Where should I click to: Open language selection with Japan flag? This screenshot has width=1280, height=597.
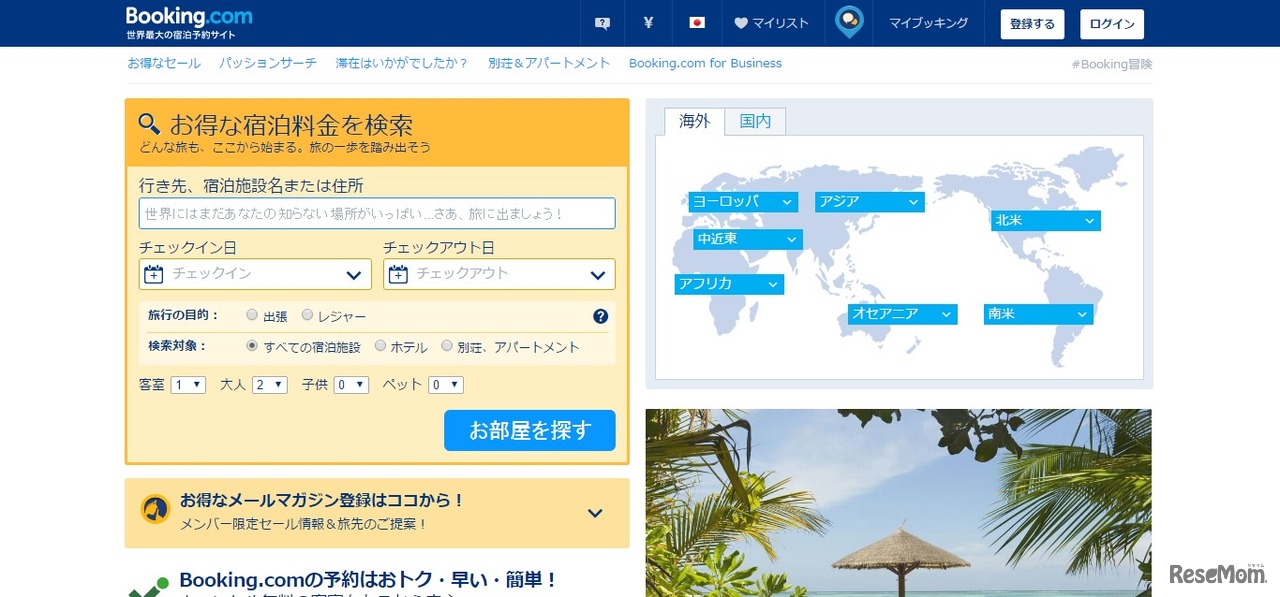[x=697, y=23]
